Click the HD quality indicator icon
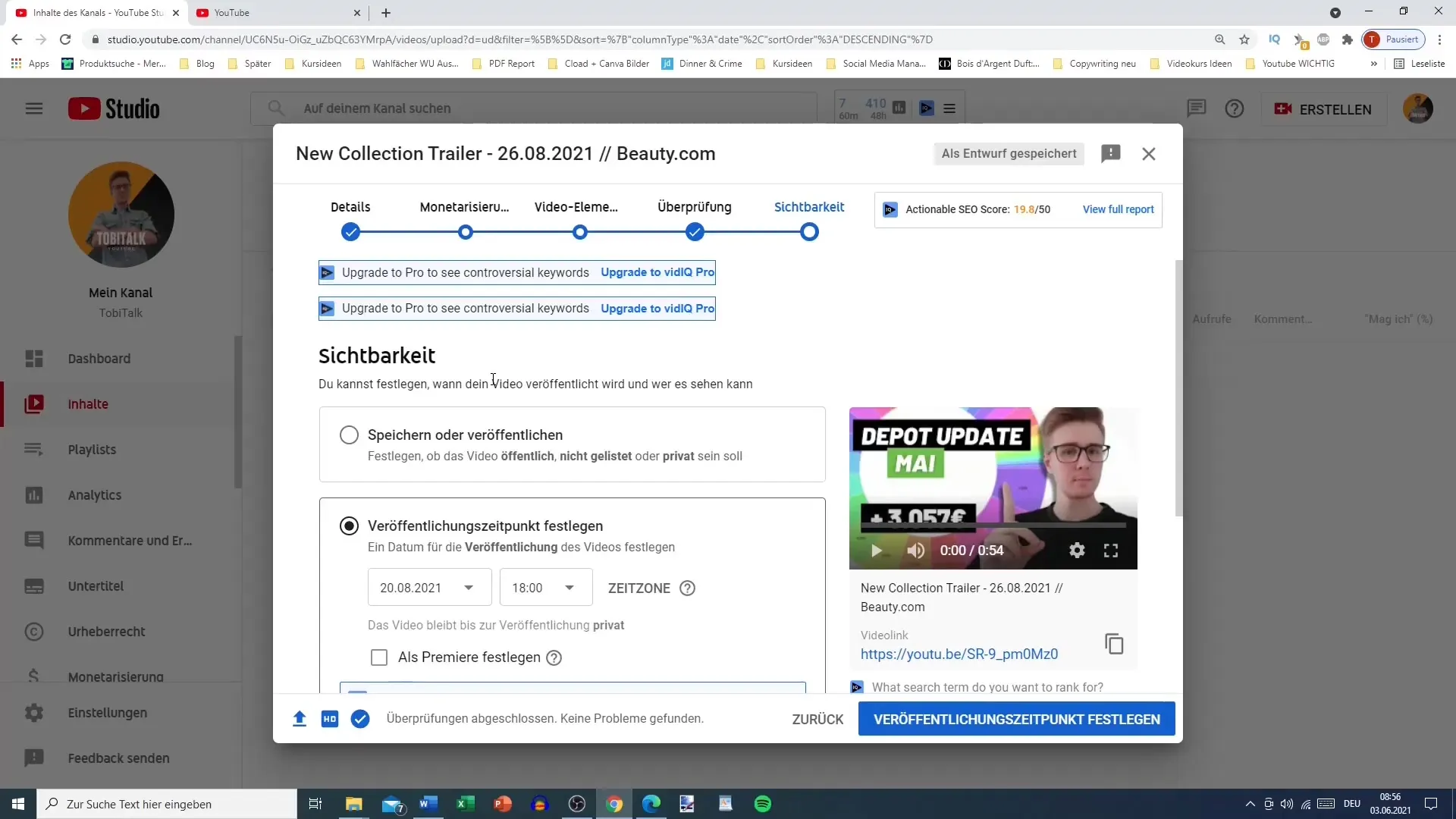Viewport: 1456px width, 819px height. coord(328,719)
